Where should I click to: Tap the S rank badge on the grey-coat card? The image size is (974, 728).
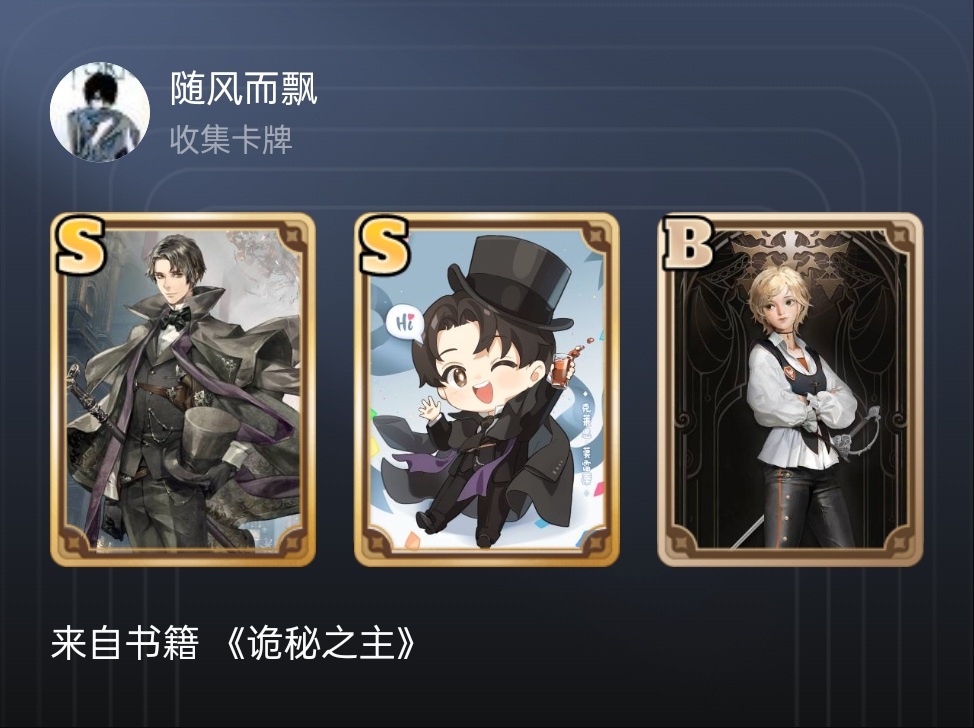click(80, 246)
